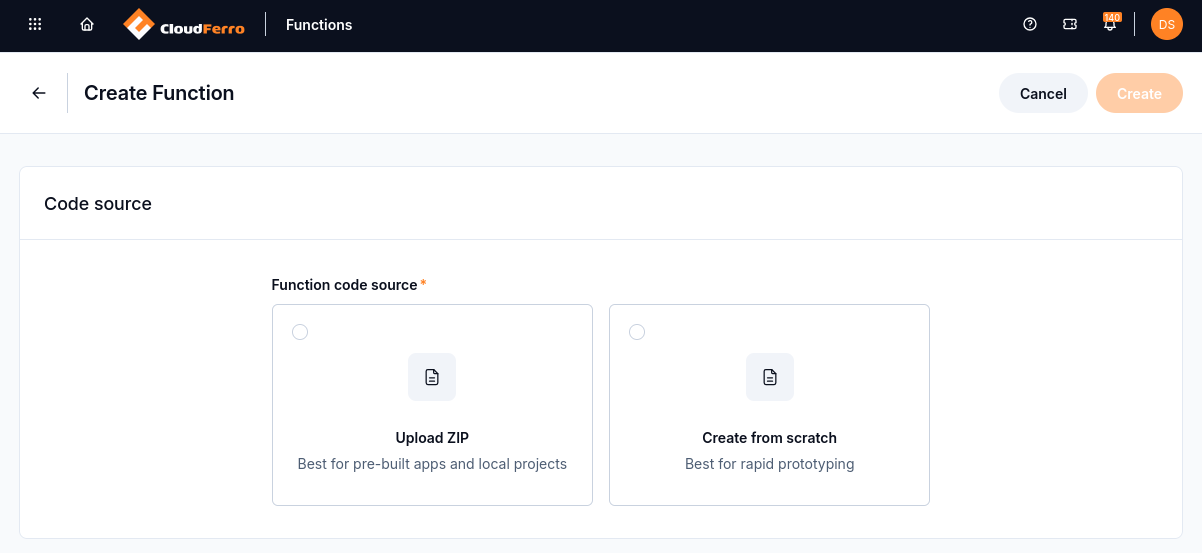Click 'Best for pre-built apps and local projects'
The image size is (1202, 553).
click(x=432, y=464)
